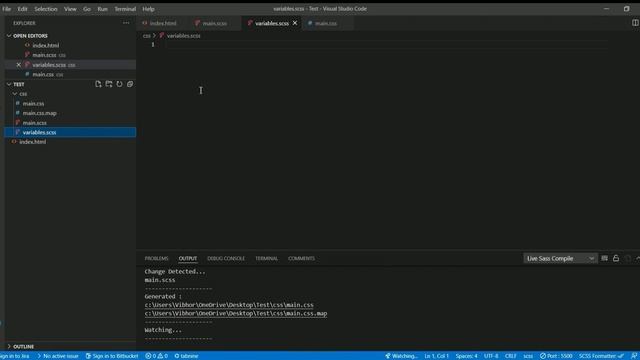640x360 pixels.
Task: Close the variables.scss editor tab
Action: pyautogui.click(x=295, y=23)
